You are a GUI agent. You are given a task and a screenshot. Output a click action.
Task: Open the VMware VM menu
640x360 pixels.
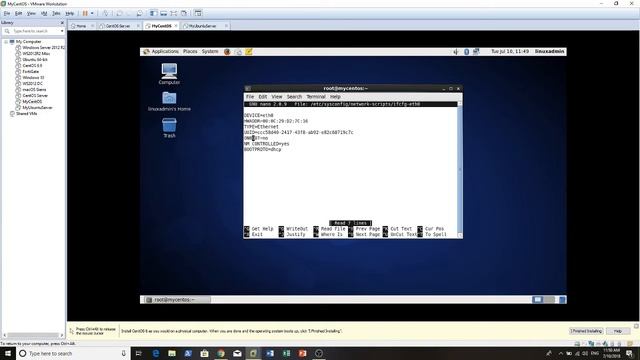tap(44, 13)
